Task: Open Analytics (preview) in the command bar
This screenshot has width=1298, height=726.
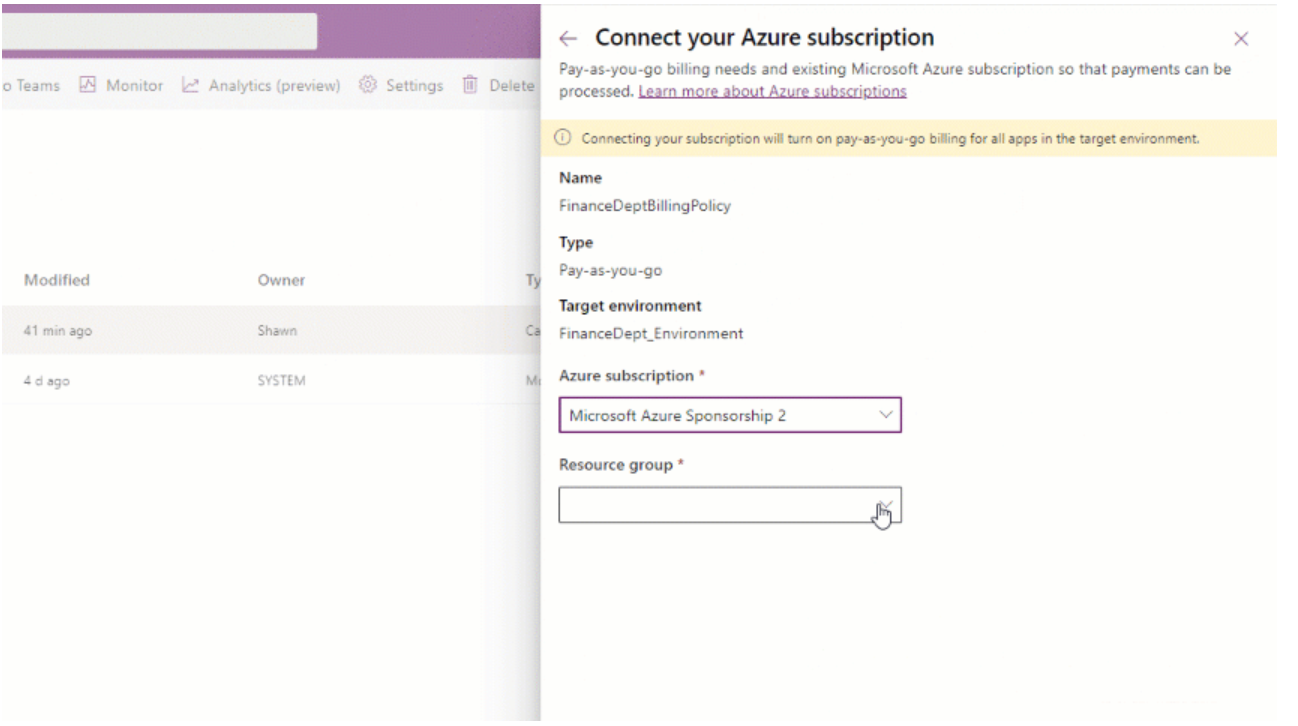Action: point(261,86)
